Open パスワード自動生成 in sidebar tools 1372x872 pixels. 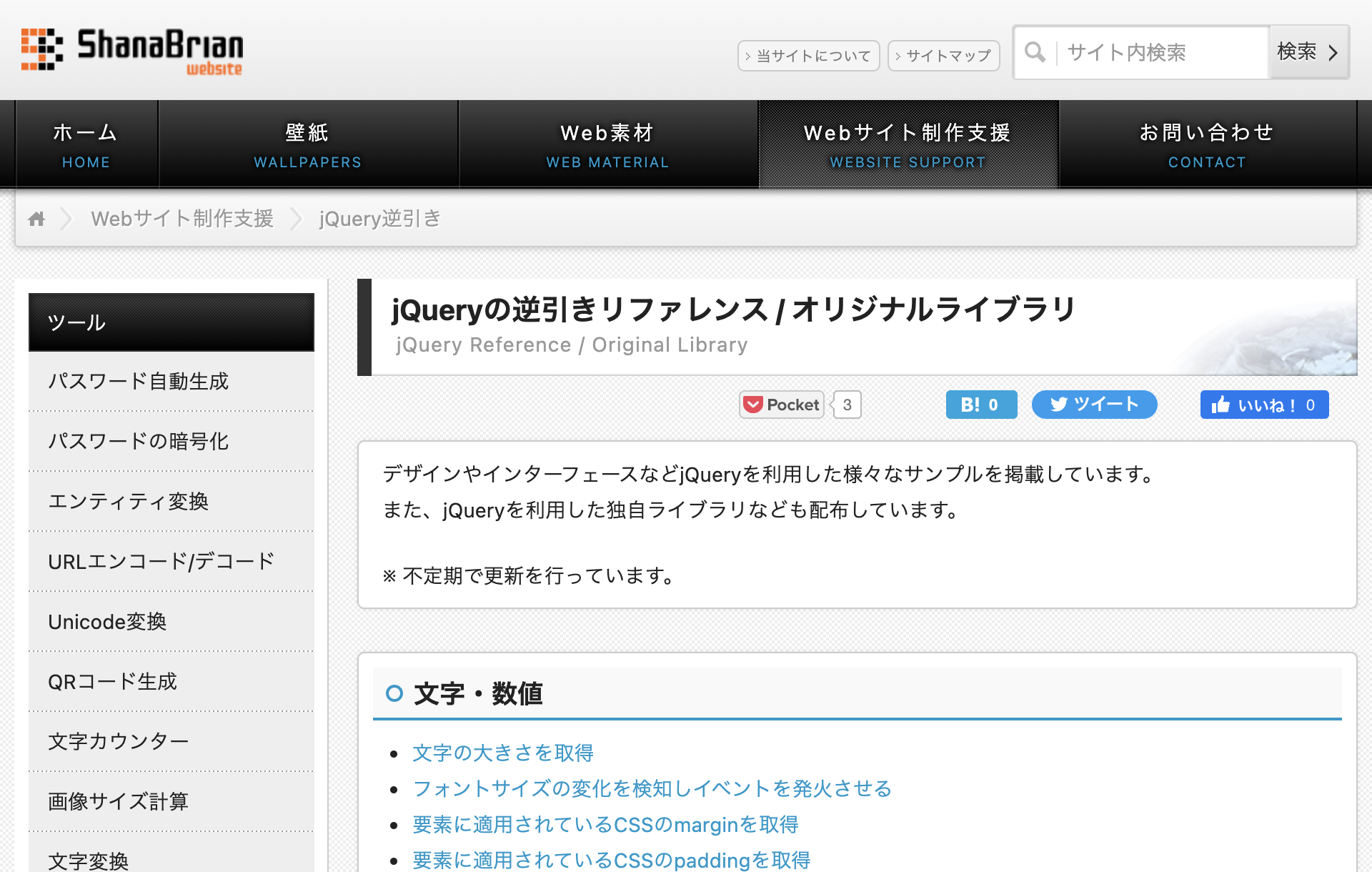(139, 381)
